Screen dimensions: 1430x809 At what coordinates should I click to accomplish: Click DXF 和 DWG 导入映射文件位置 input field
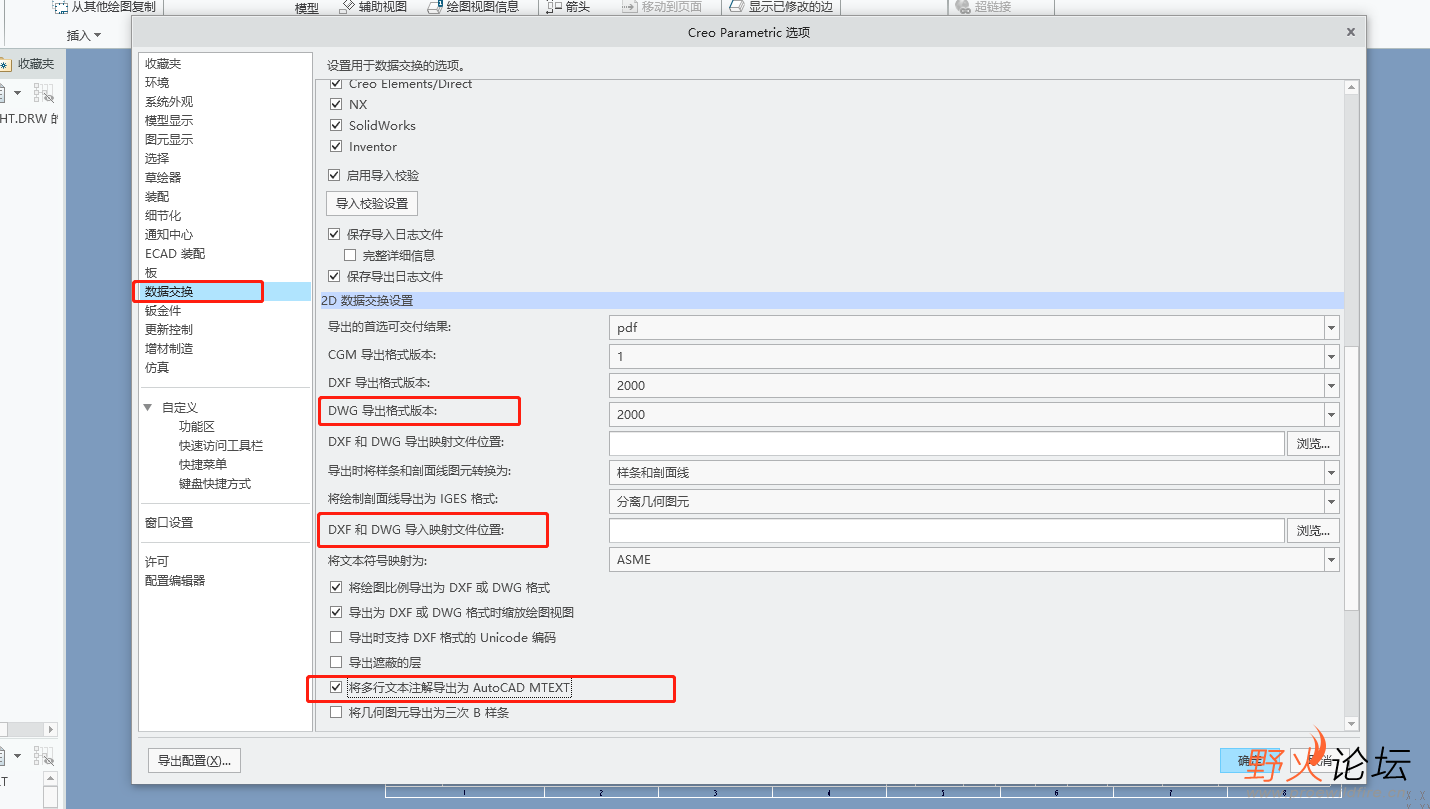tap(946, 530)
